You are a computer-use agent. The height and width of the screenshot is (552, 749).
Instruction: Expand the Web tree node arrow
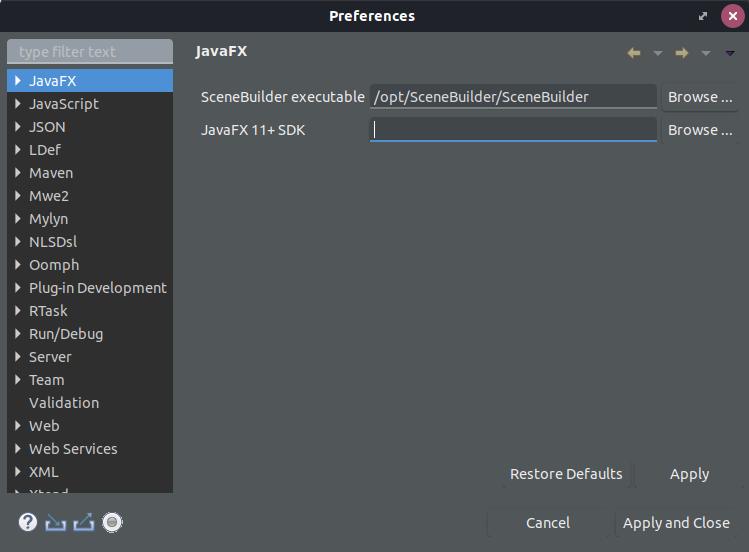coord(18,425)
